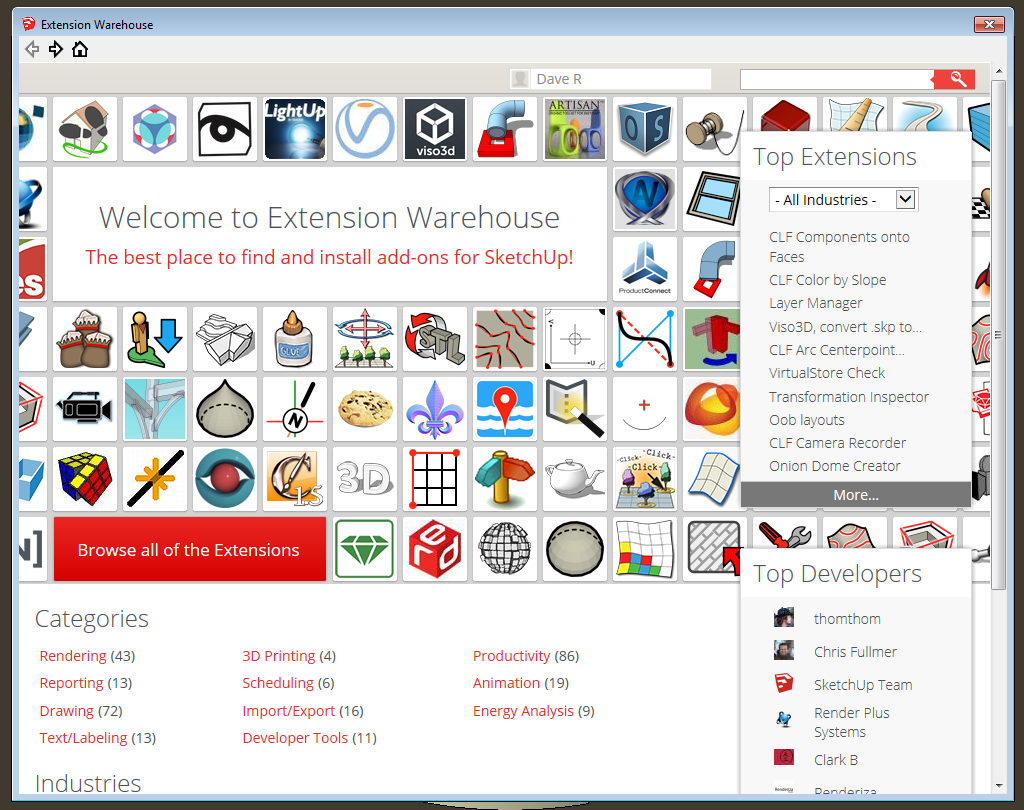The width and height of the screenshot is (1024, 810).
Task: View developer Clark B's profile
Action: point(836,760)
